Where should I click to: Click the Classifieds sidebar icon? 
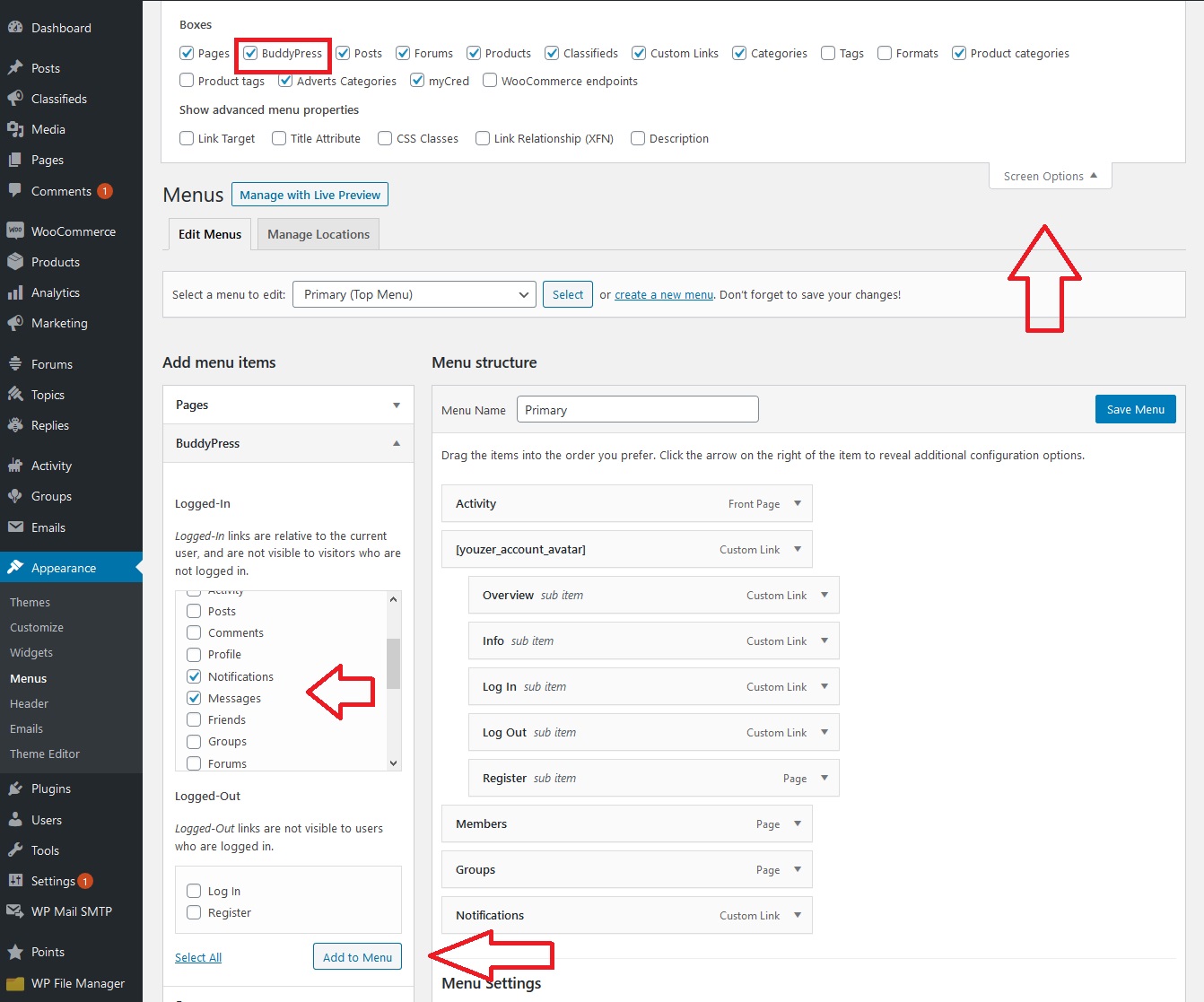coord(15,99)
